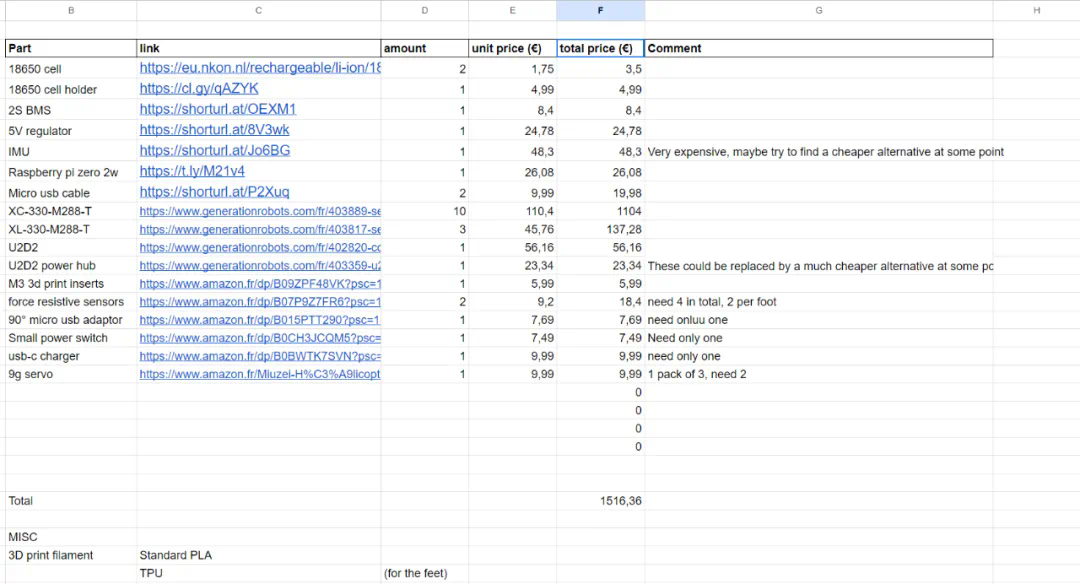This screenshot has height=584, width=1080.
Task: Open the Amazon link for 9g servo
Action: [x=260, y=374]
